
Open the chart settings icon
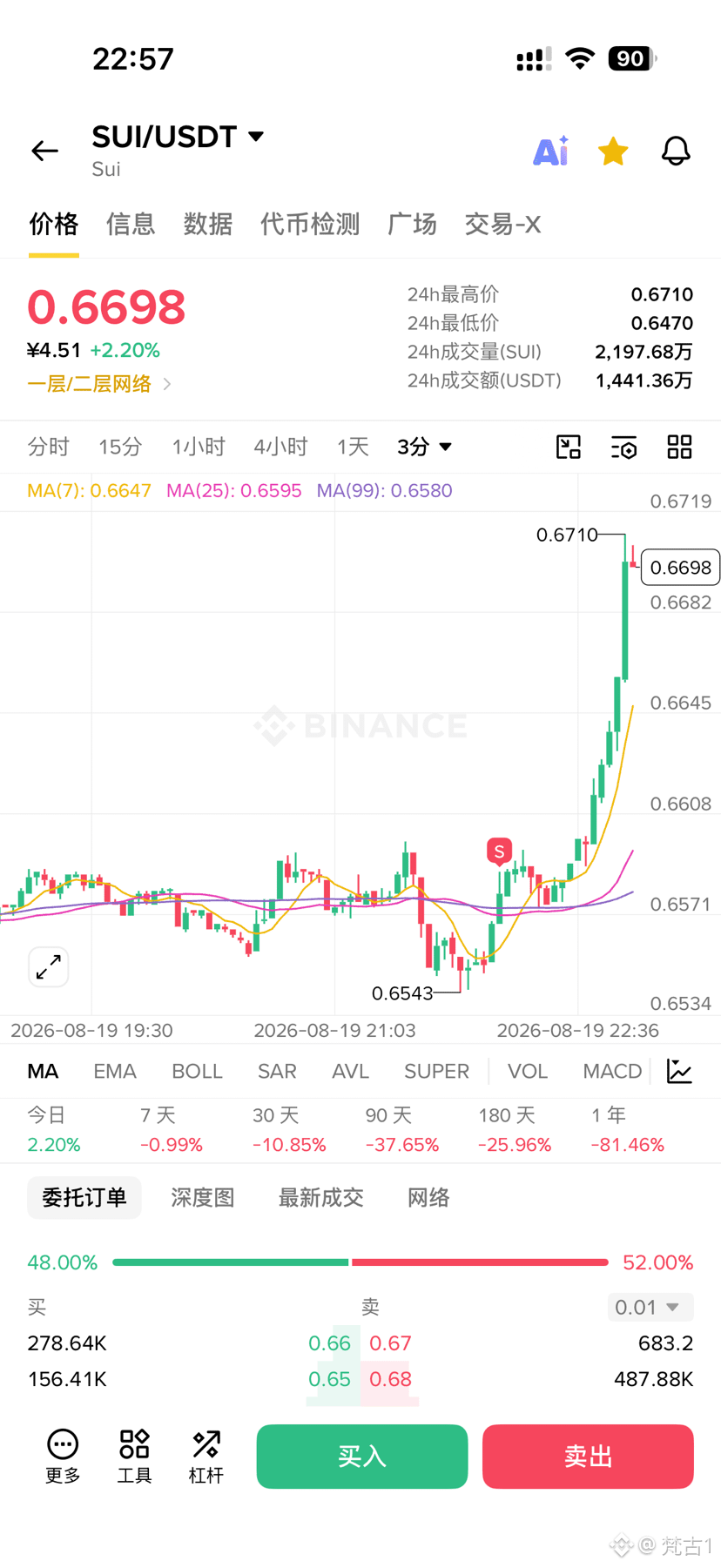(x=623, y=447)
